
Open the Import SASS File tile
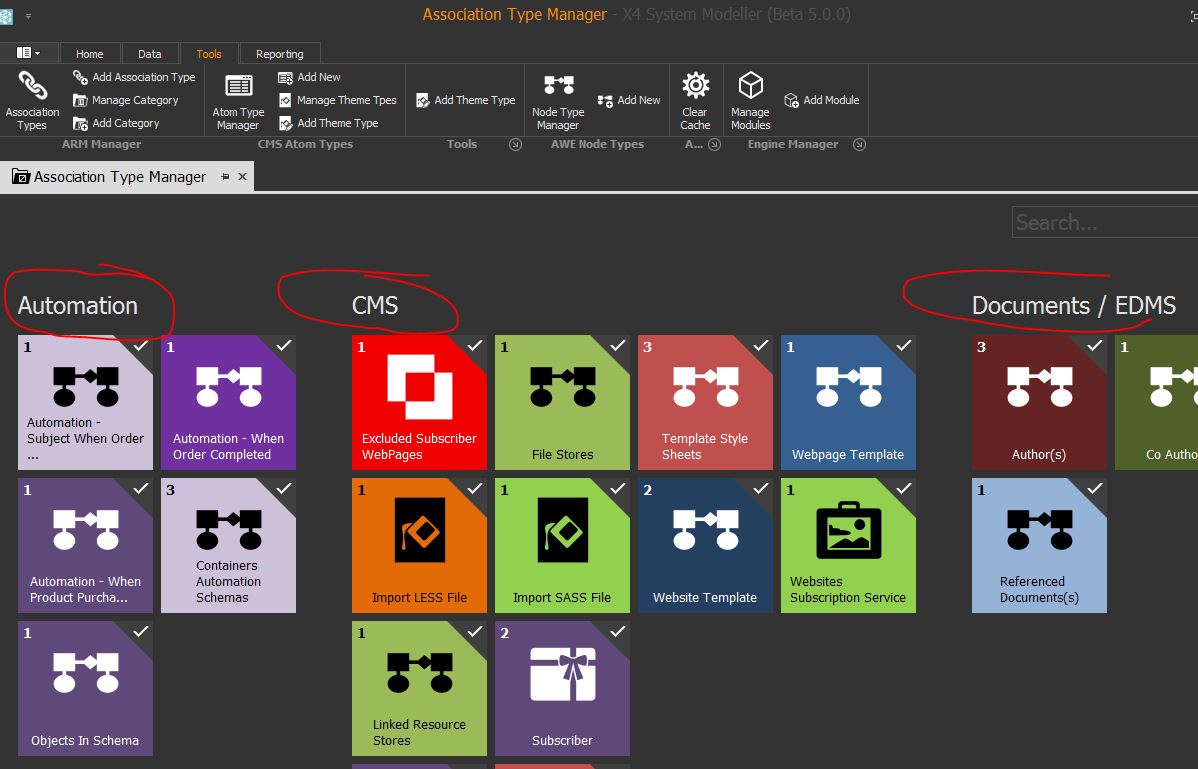[562, 545]
